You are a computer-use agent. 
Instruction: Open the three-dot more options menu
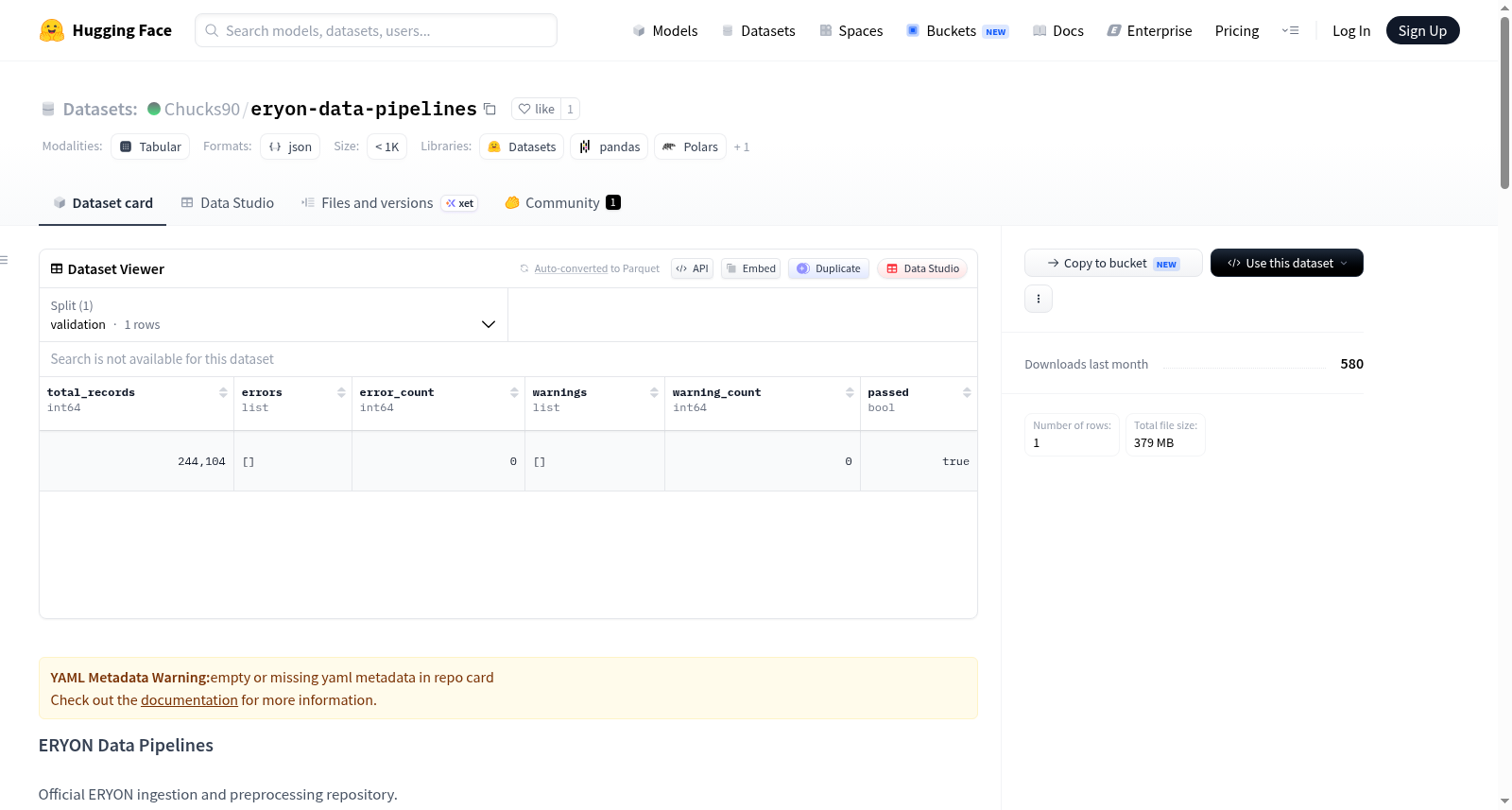tap(1039, 299)
